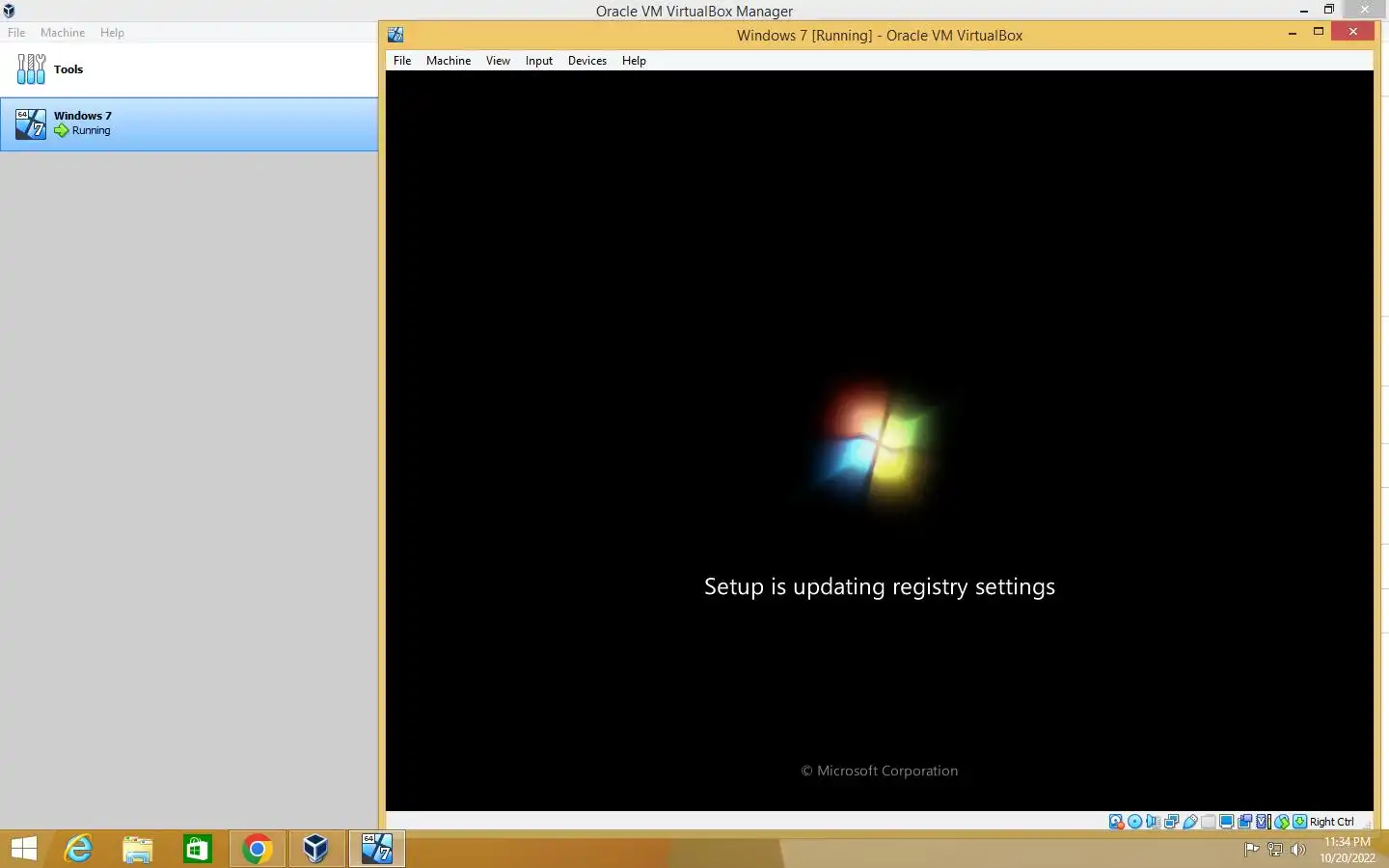Click inside the Windows 7 guest display

point(880,440)
